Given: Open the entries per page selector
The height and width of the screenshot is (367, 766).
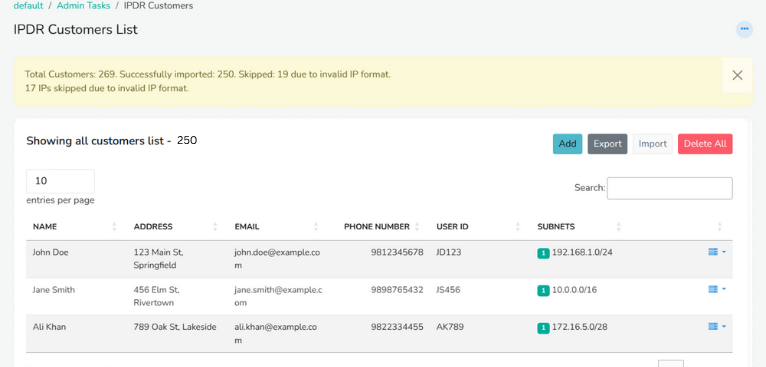Looking at the screenshot, I should 60,181.
